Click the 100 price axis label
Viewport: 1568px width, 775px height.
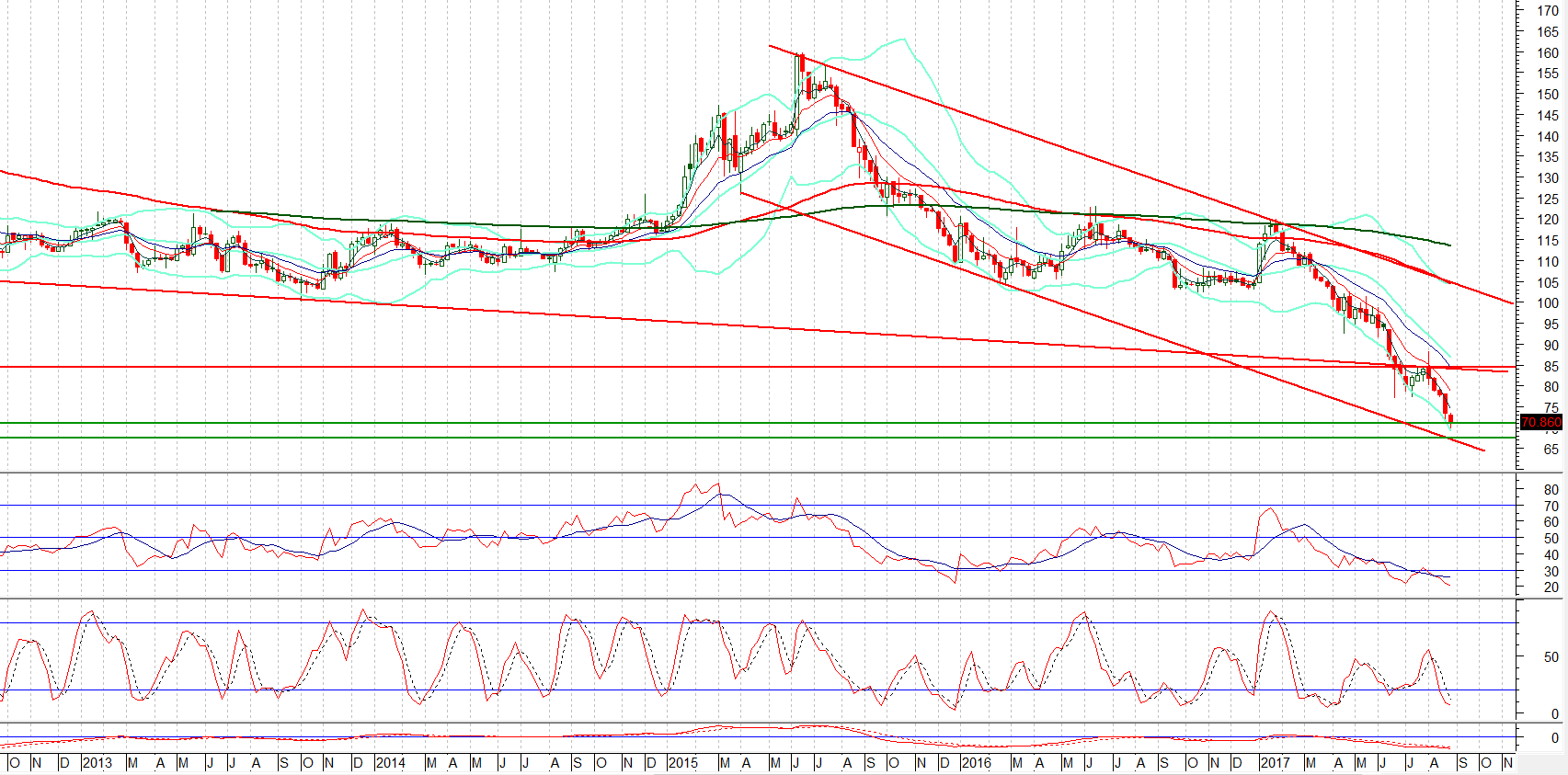(1548, 303)
